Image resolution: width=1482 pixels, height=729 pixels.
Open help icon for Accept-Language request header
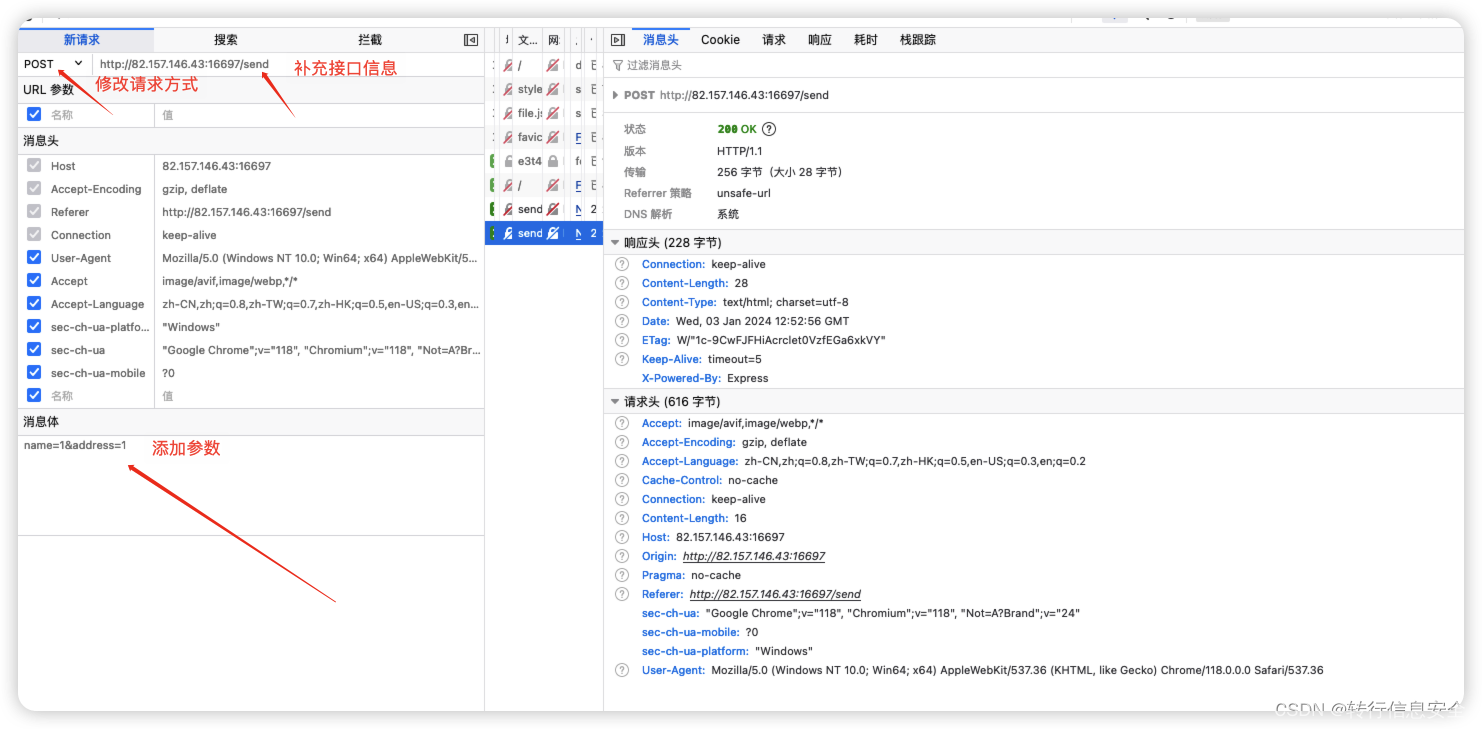tap(622, 461)
